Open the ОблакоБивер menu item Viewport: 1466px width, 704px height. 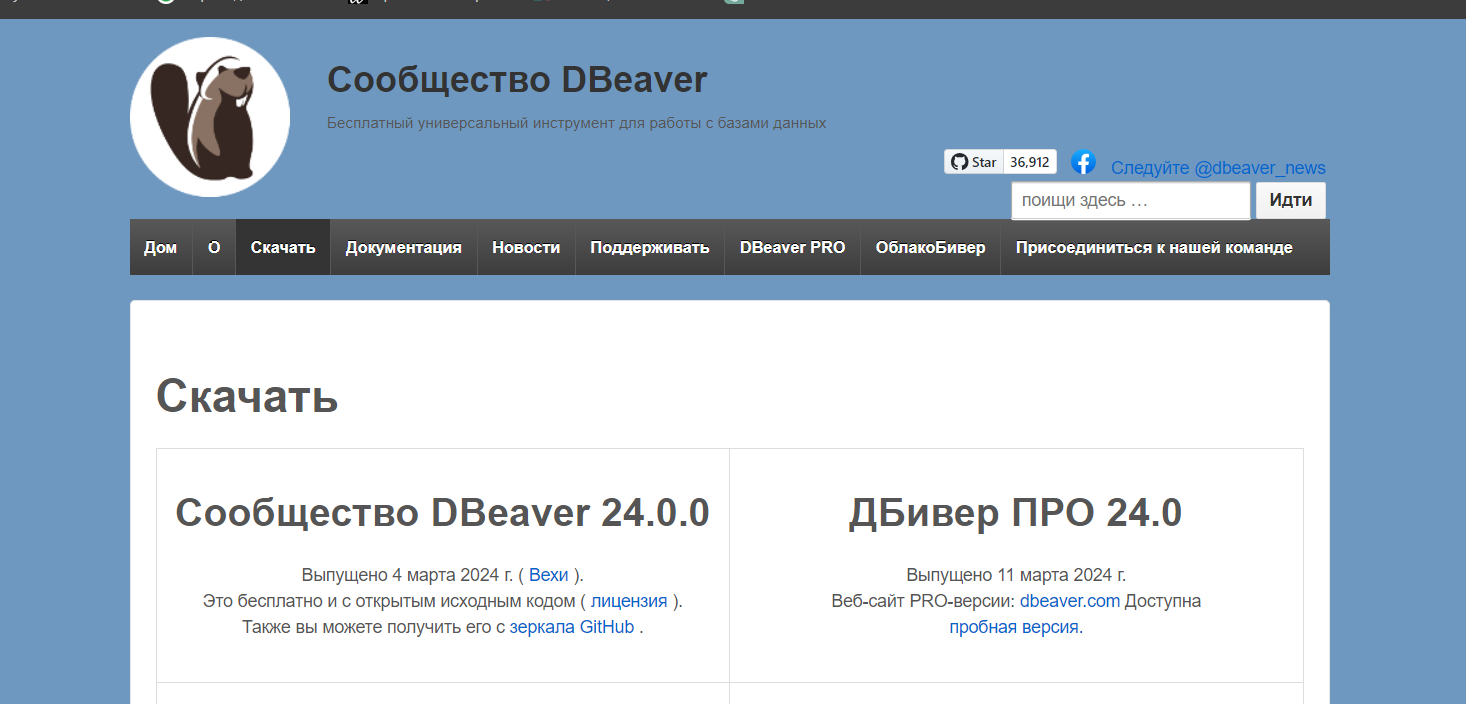(931, 247)
